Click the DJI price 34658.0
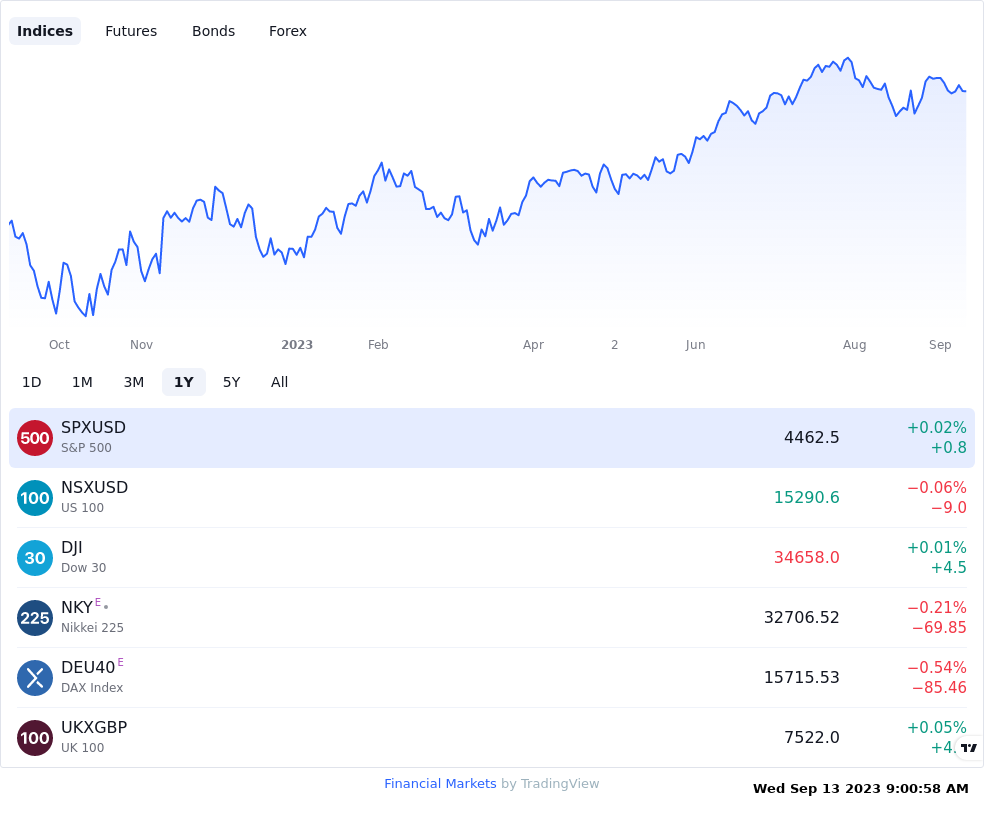This screenshot has height=820, width=984. tap(806, 557)
